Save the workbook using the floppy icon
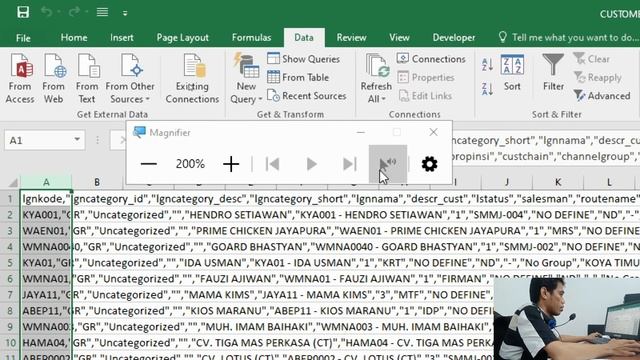Viewport: 640px width, 360px height. click(x=23, y=12)
